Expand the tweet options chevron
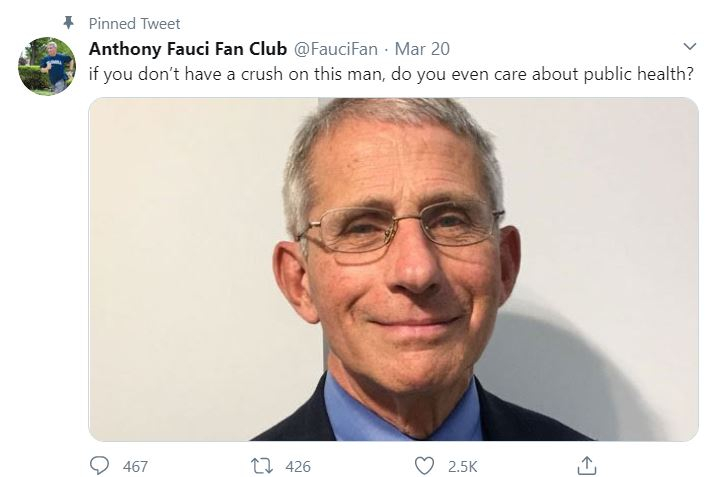This screenshot has width=718, height=477. click(688, 47)
